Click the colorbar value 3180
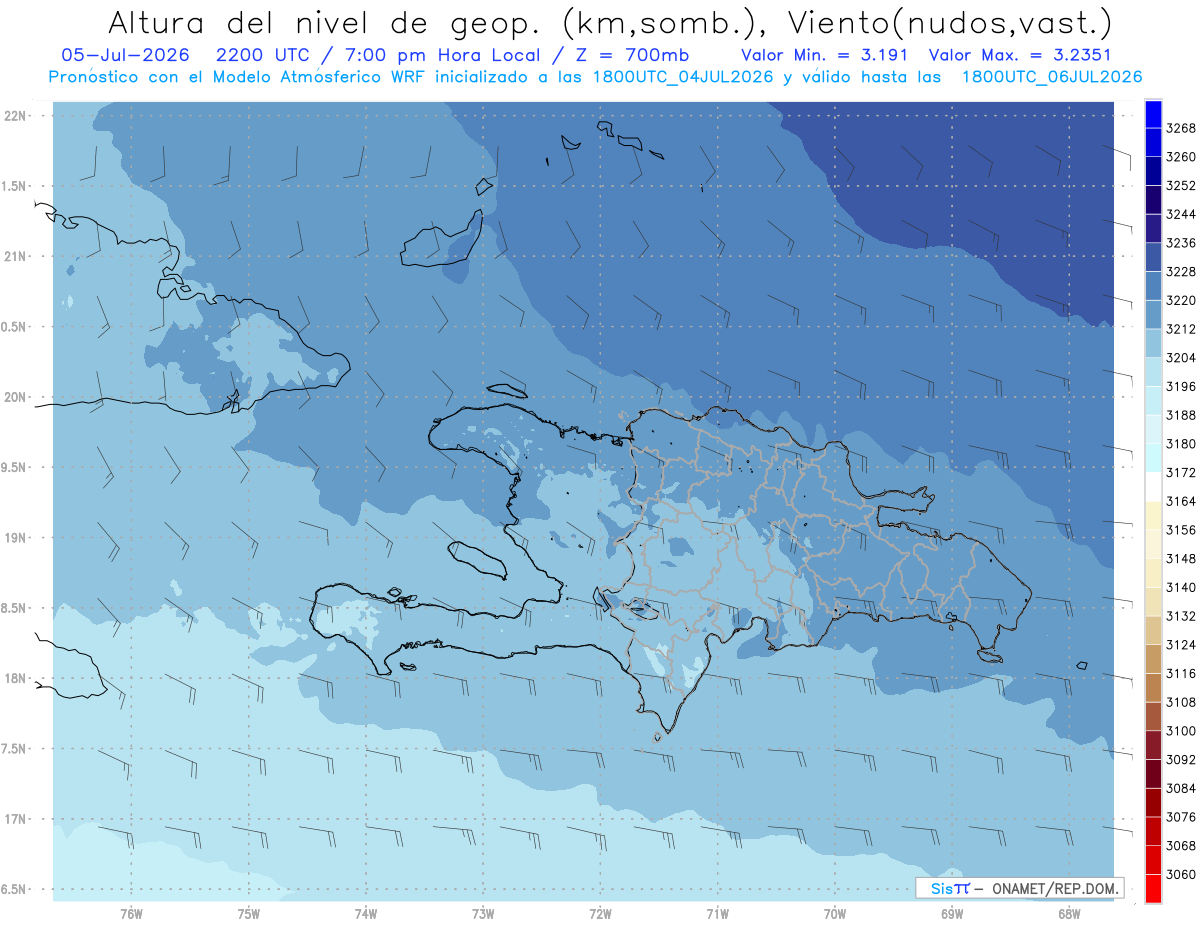This screenshot has width=1200, height=927. [x=1181, y=444]
